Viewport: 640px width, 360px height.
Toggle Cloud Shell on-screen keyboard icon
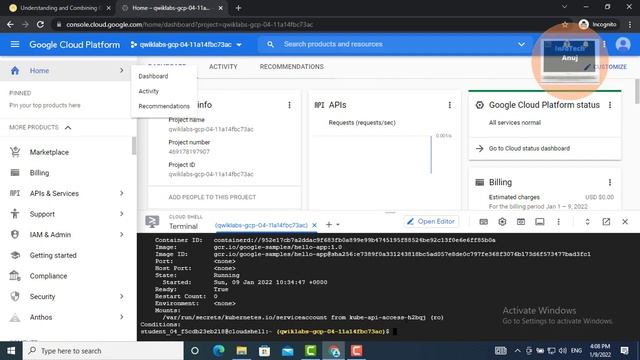click(x=483, y=222)
